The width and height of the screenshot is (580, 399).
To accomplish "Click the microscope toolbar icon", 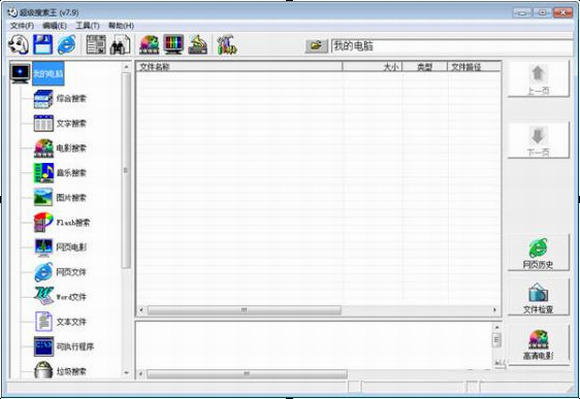I will 198,45.
